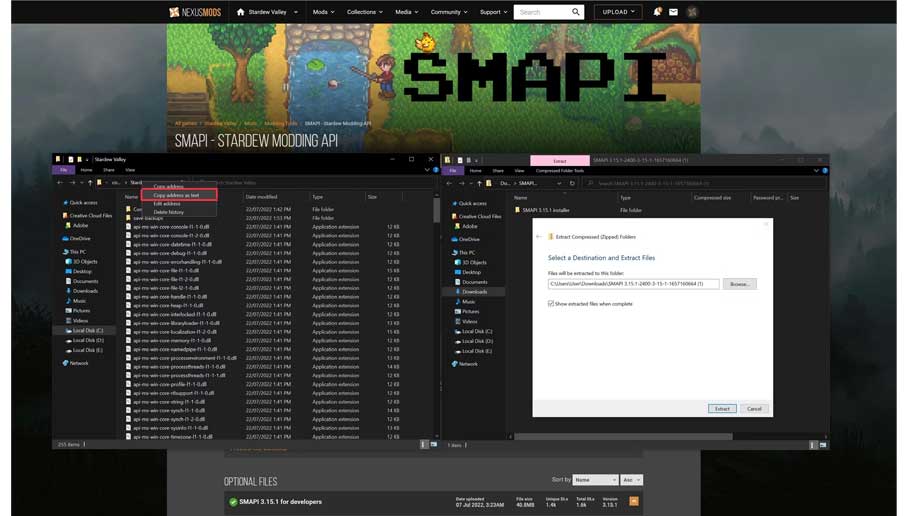Screen dimensions: 908x516
Task: Open View tab in Stardew Valley window
Action: 130,170
